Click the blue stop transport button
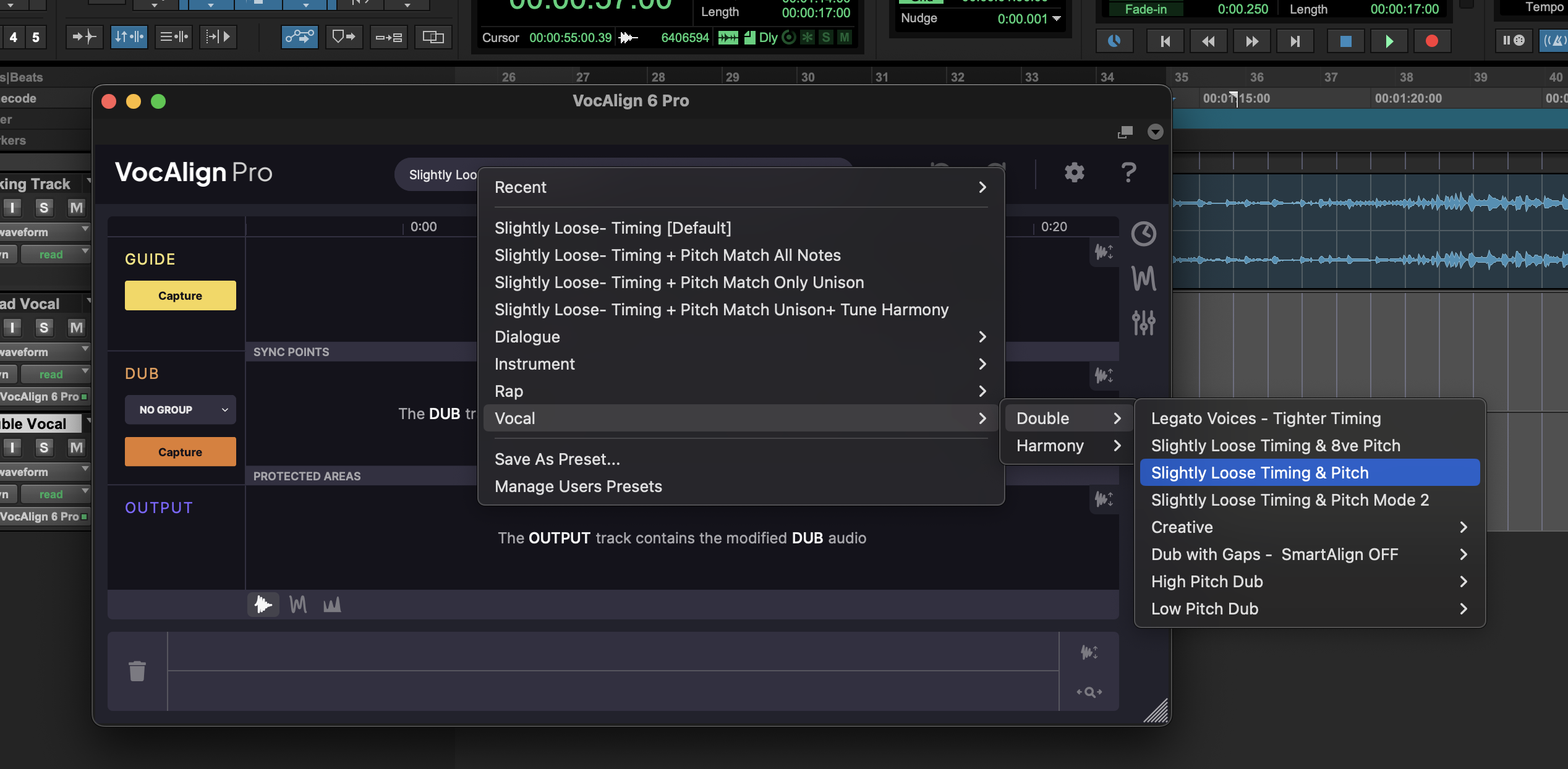The height and width of the screenshot is (769, 1568). tap(1345, 41)
